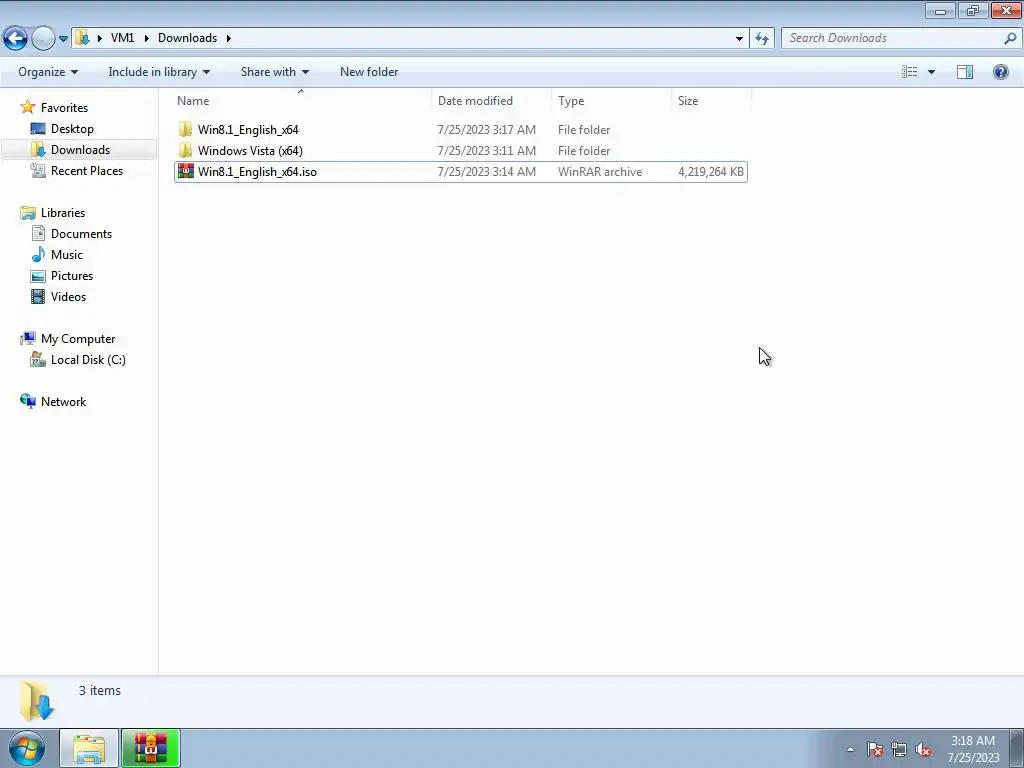Sort files by Type column
The width and height of the screenshot is (1024, 768).
tap(611, 101)
